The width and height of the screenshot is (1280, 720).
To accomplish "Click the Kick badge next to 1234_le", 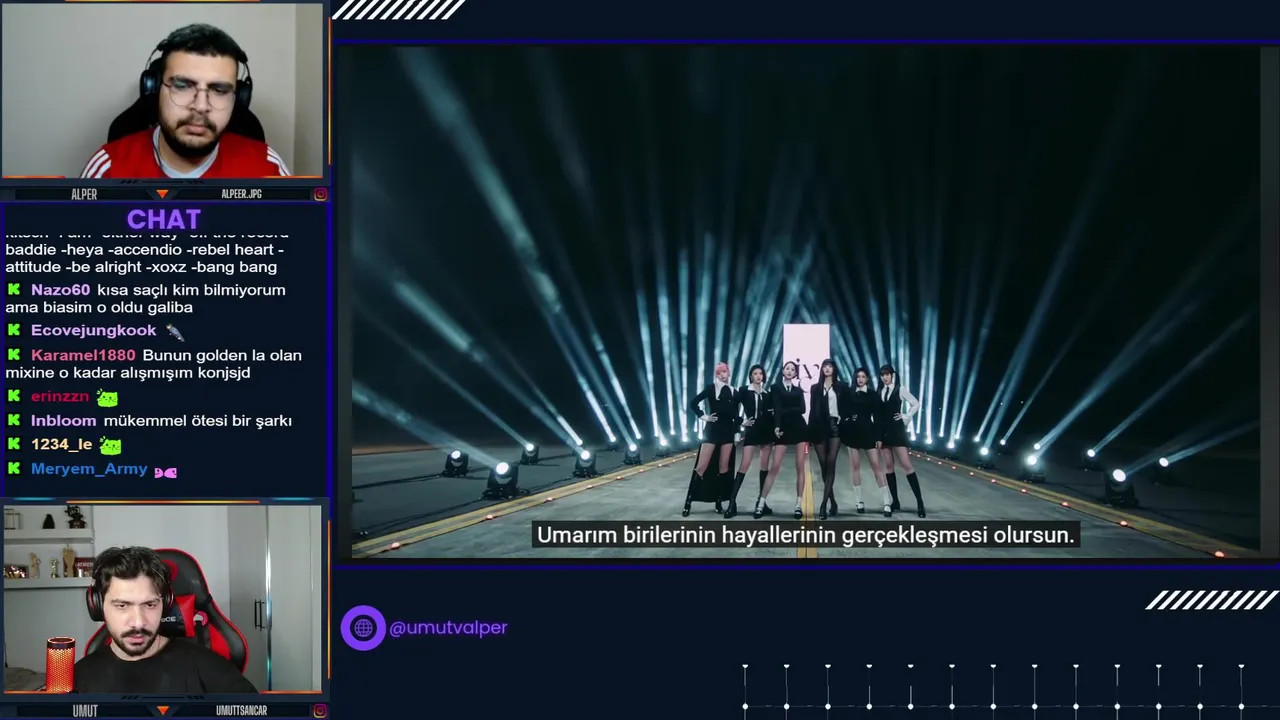I will click(x=14, y=445).
